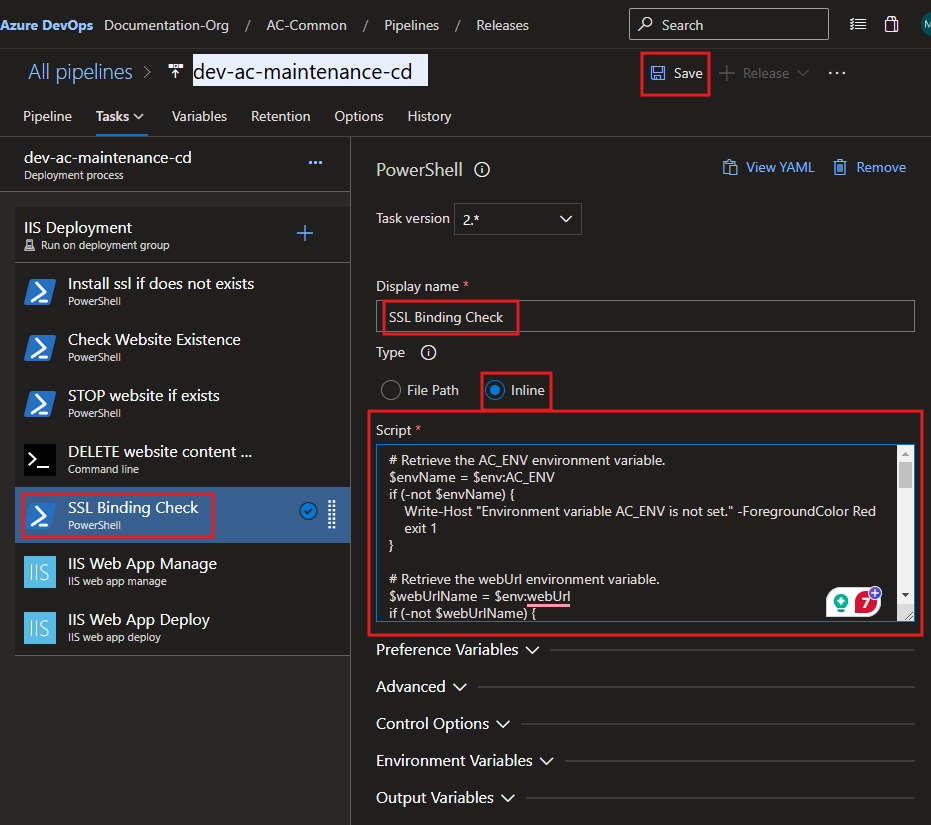931x825 pixels.
Task: Select the DELETE website content command line icon
Action: [40, 459]
